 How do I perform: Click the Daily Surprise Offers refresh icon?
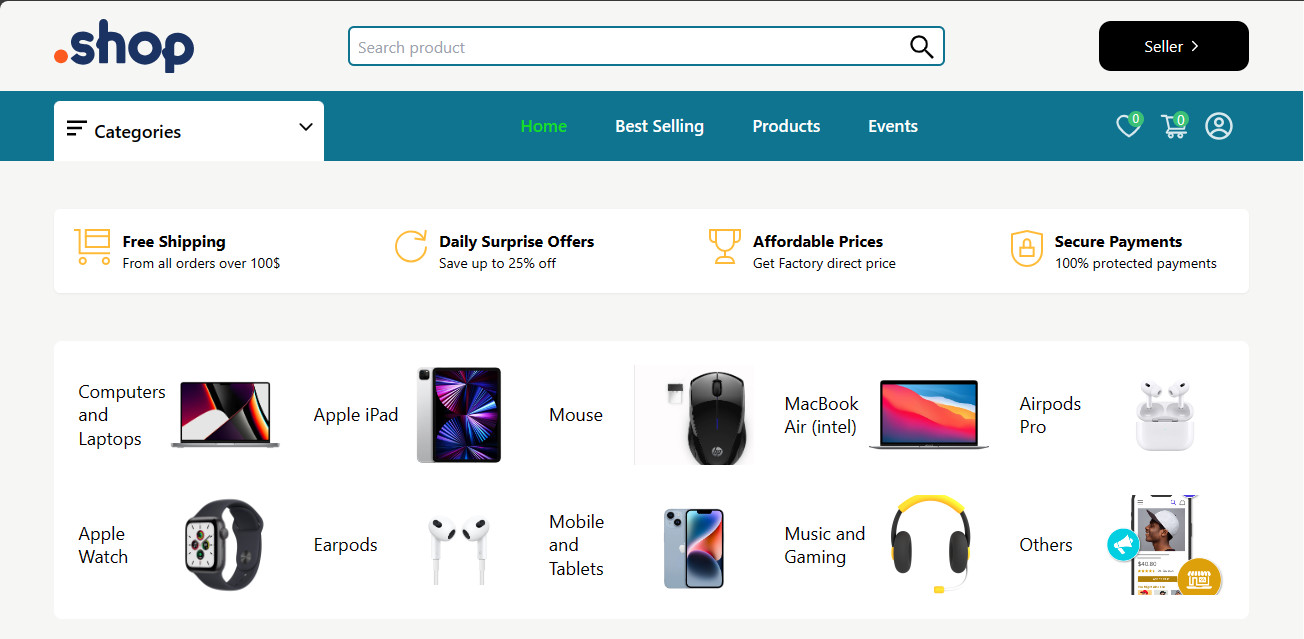coord(410,246)
